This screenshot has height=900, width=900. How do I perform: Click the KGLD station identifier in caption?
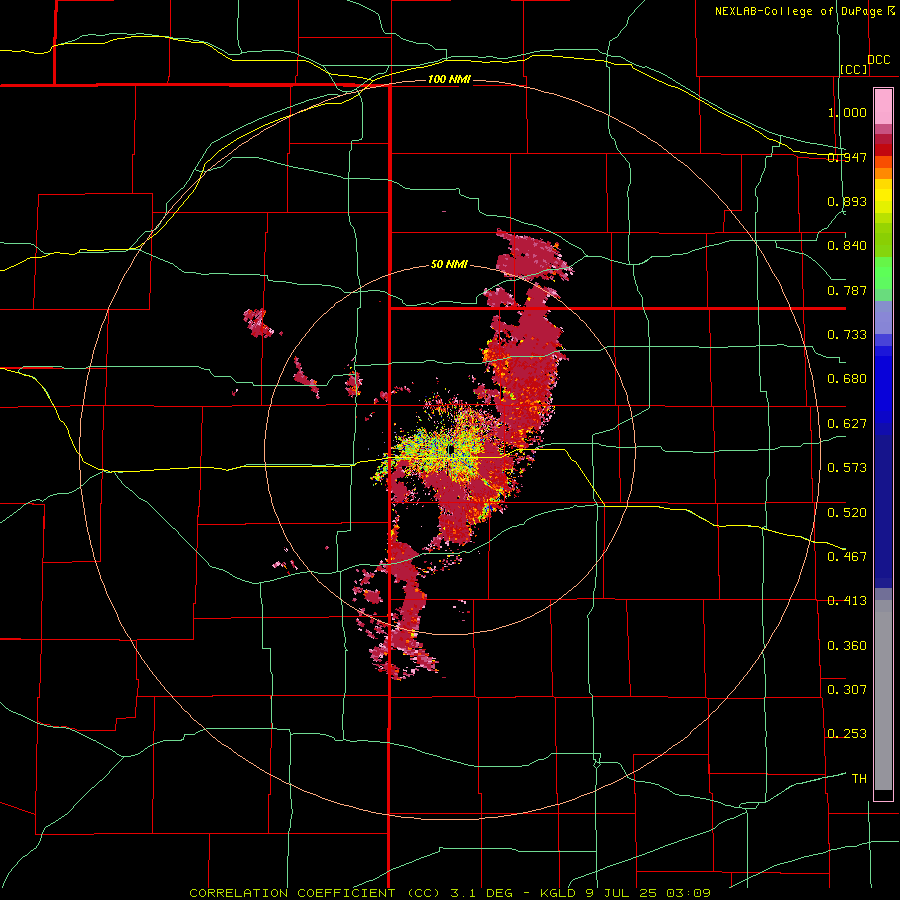[559, 893]
